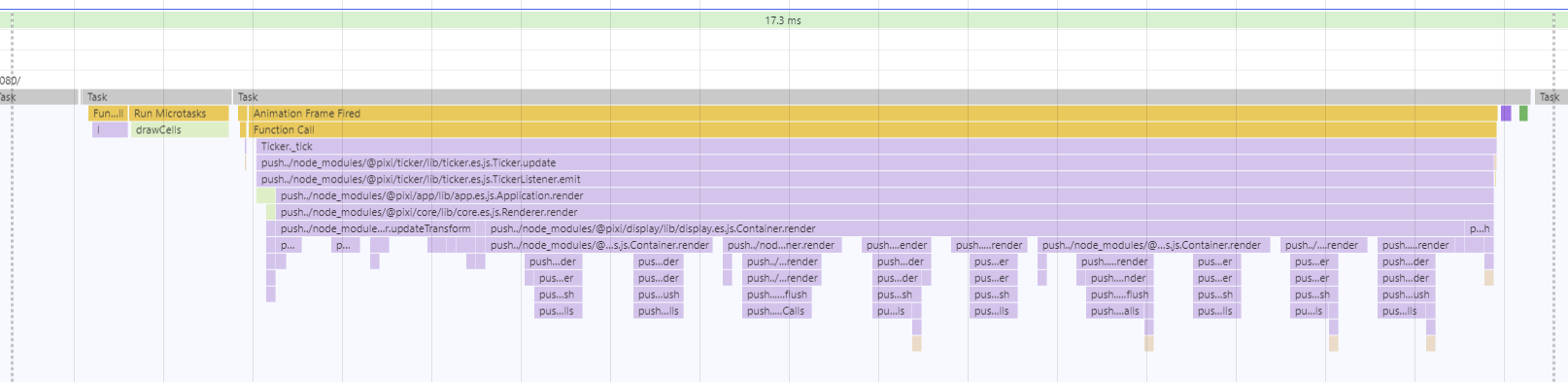Click the last Task bar at right edge
The image size is (1568, 382).
[x=1551, y=97]
